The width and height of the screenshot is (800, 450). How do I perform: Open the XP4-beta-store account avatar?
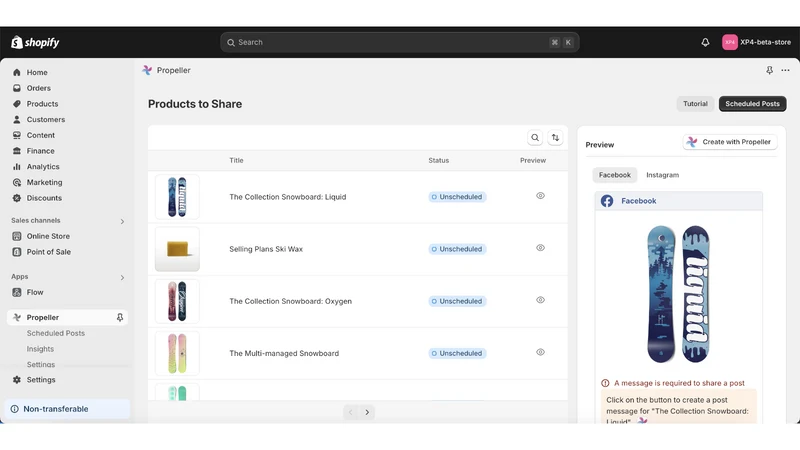[730, 42]
